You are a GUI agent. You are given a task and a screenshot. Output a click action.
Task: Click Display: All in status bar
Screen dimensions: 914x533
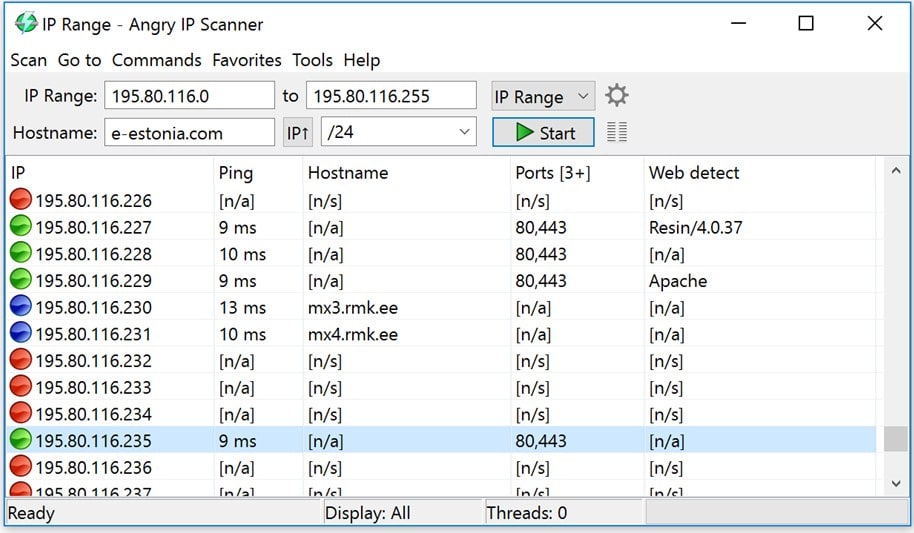pos(367,513)
